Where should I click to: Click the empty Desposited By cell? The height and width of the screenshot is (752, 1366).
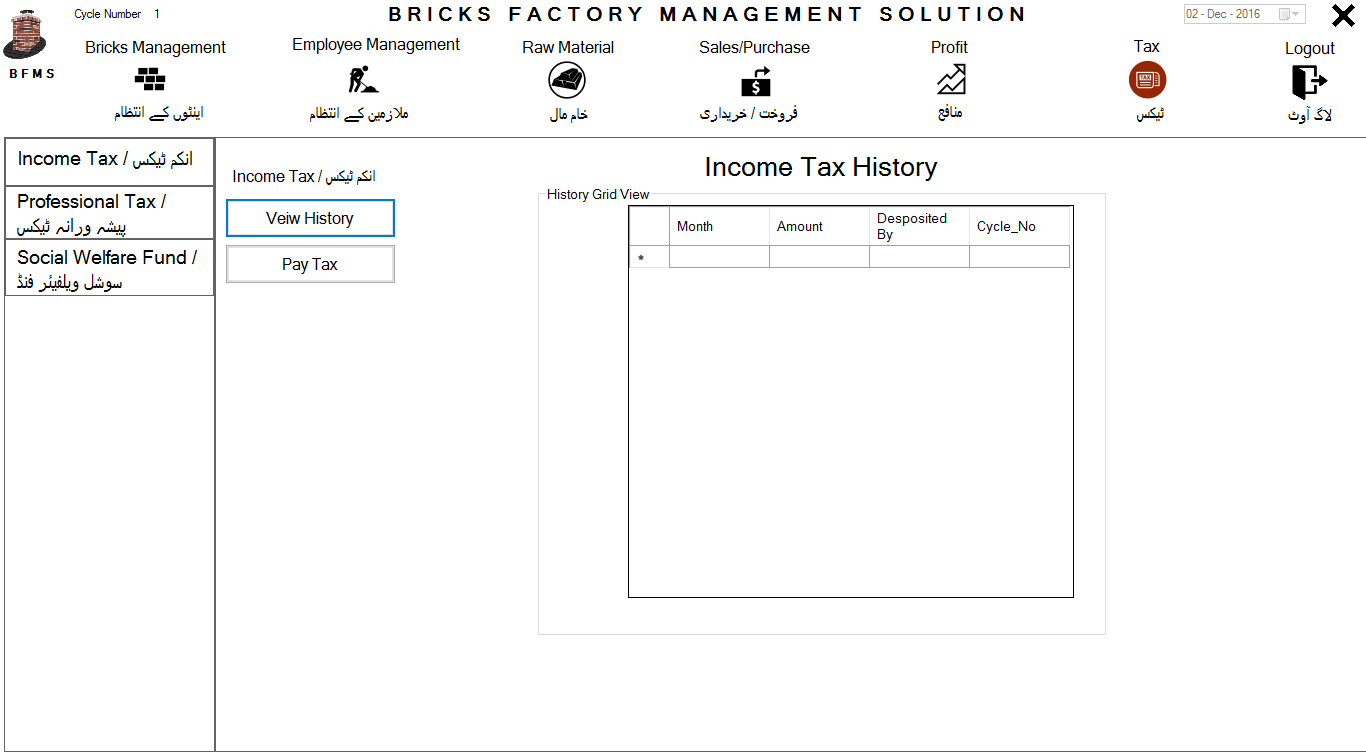919,257
